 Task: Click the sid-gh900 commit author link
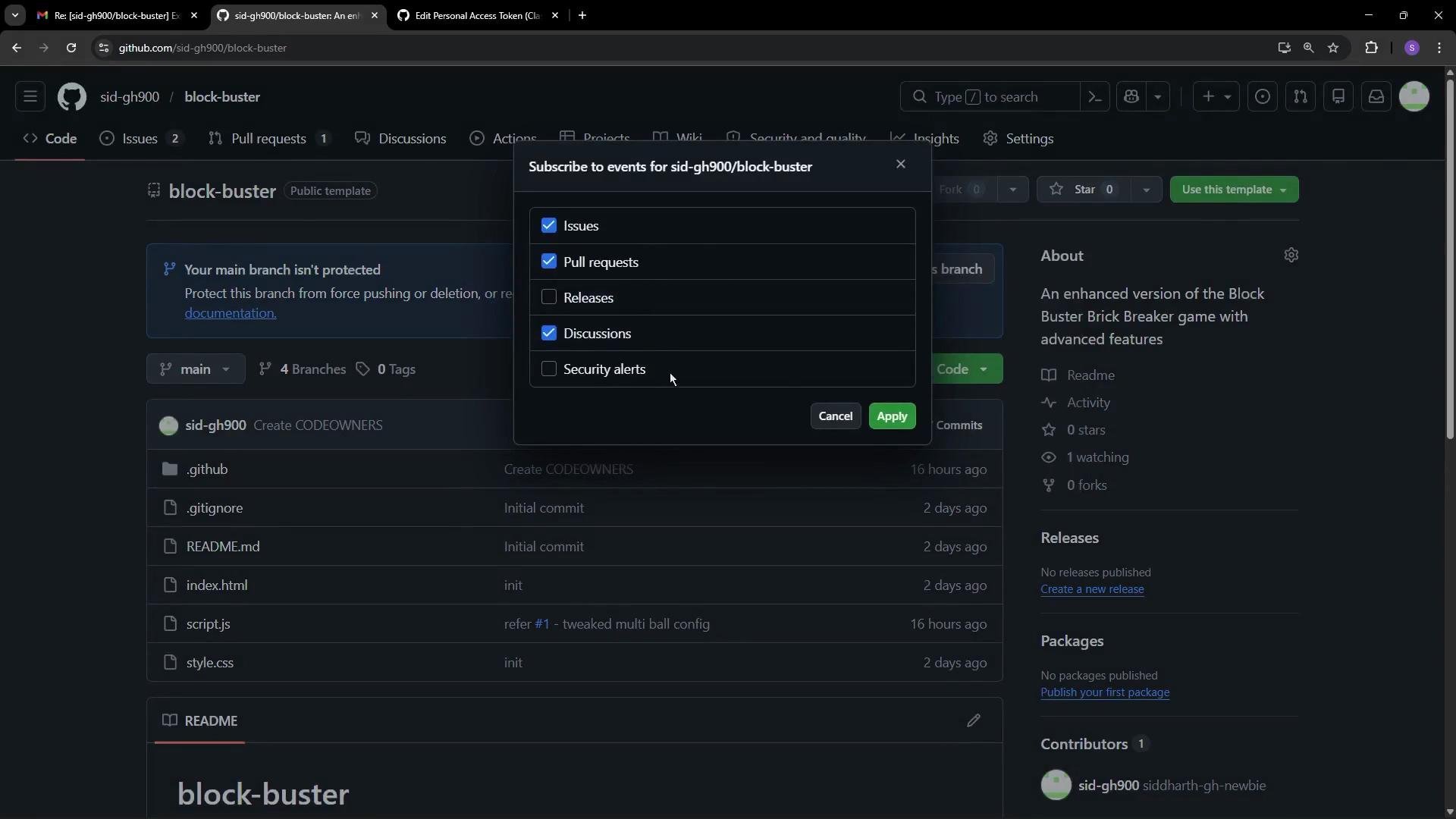215,425
